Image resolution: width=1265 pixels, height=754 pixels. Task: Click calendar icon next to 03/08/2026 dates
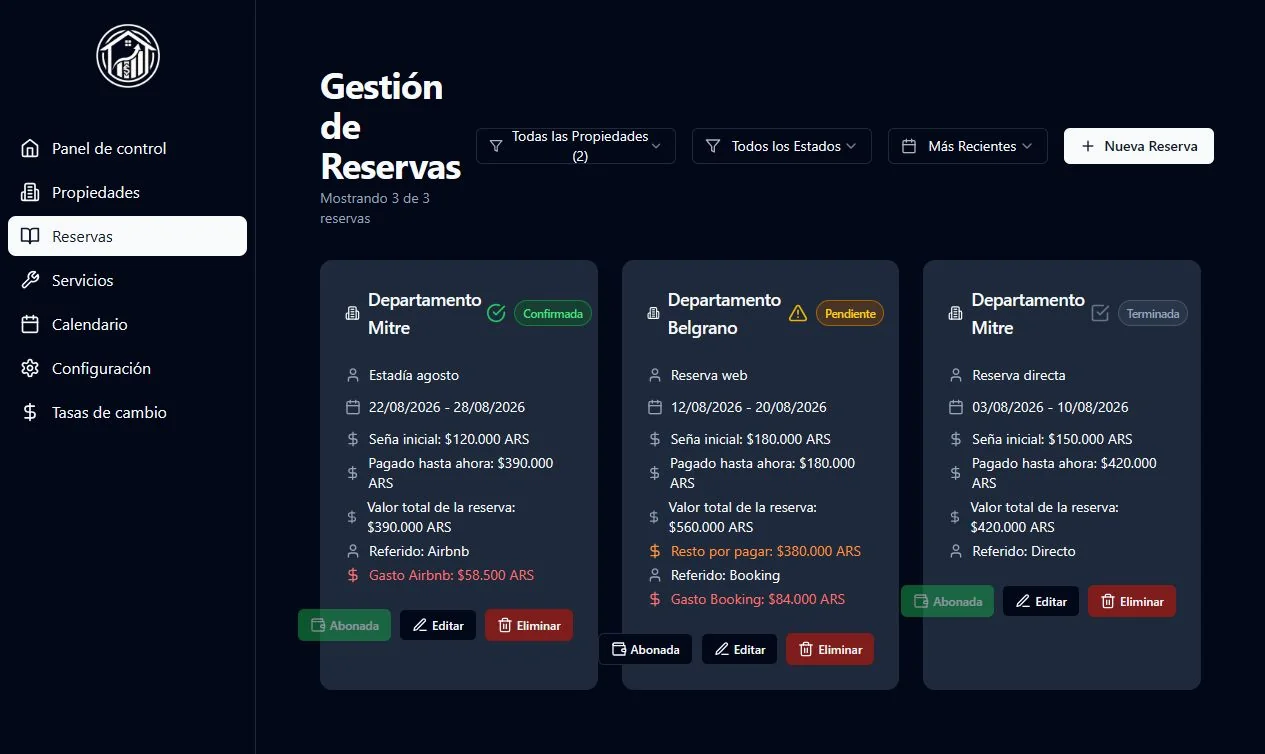coord(956,407)
